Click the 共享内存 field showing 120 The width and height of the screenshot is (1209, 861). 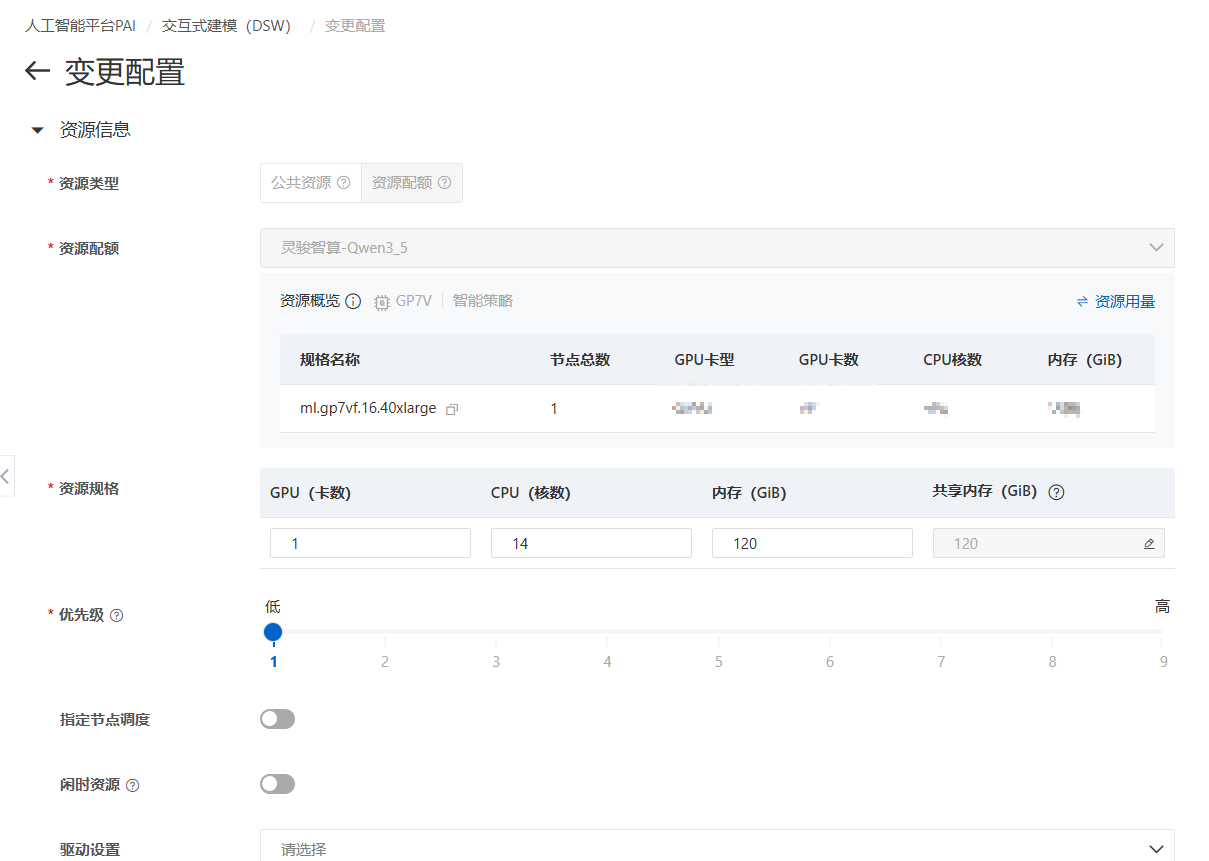point(1048,543)
